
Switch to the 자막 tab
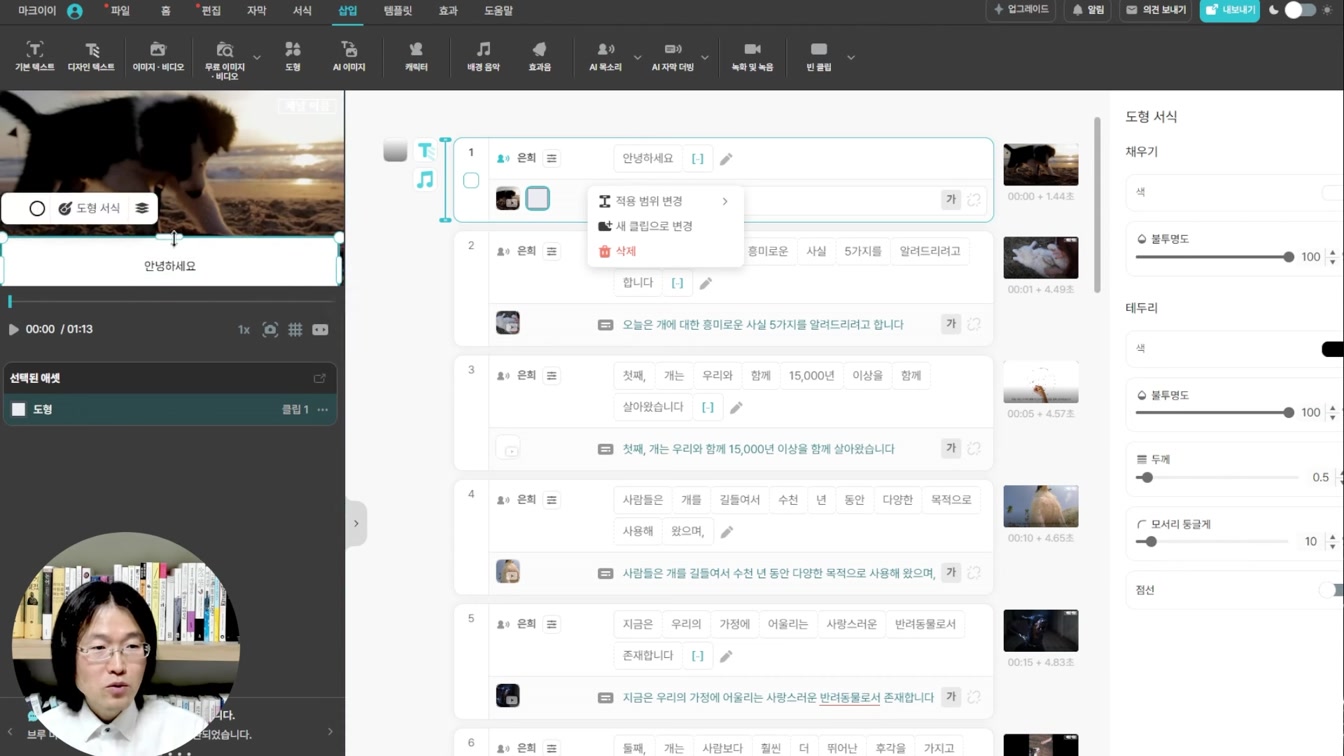pyautogui.click(x=256, y=11)
